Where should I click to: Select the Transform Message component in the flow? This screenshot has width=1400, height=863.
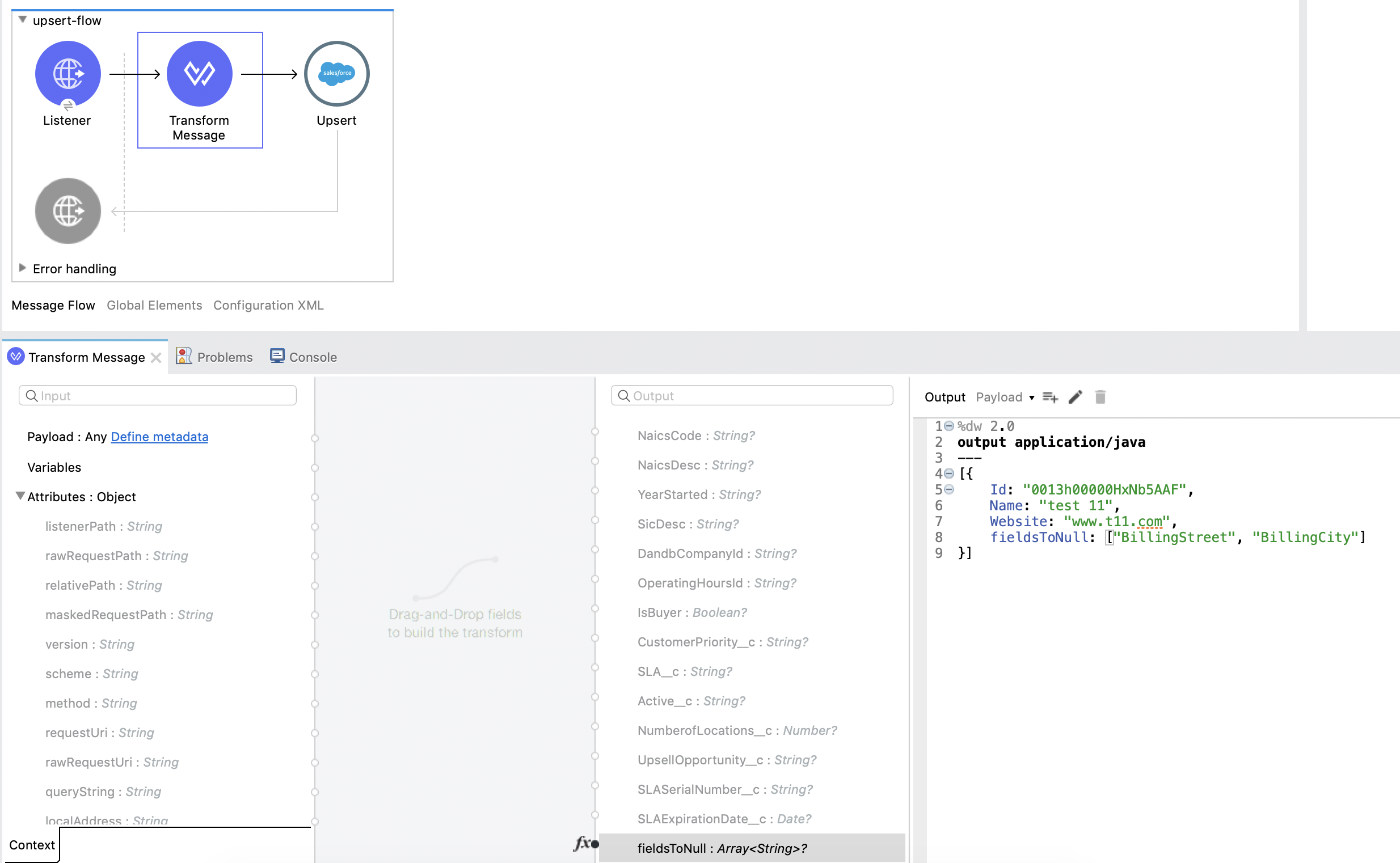click(199, 73)
